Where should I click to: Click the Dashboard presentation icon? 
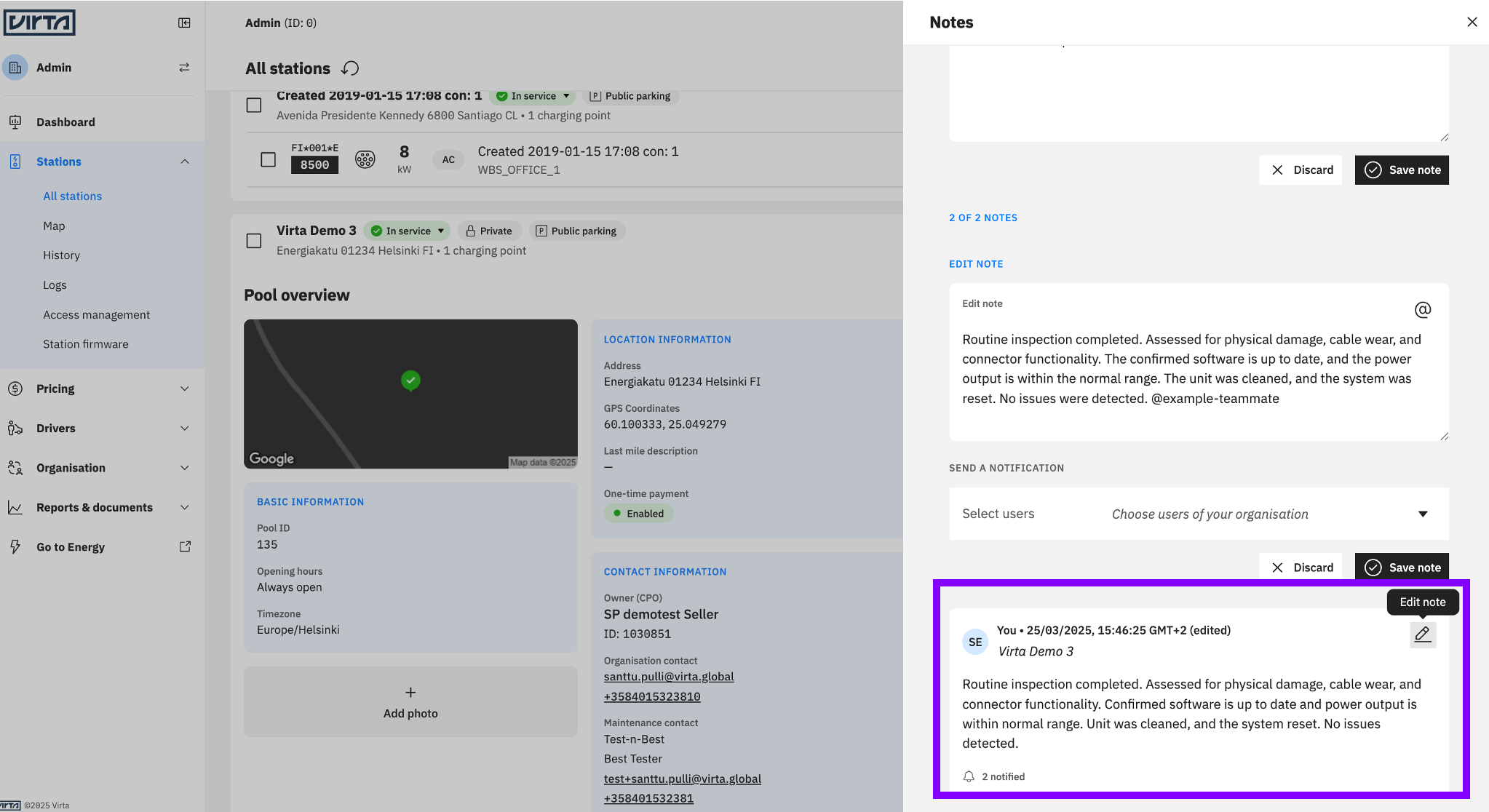pos(15,122)
